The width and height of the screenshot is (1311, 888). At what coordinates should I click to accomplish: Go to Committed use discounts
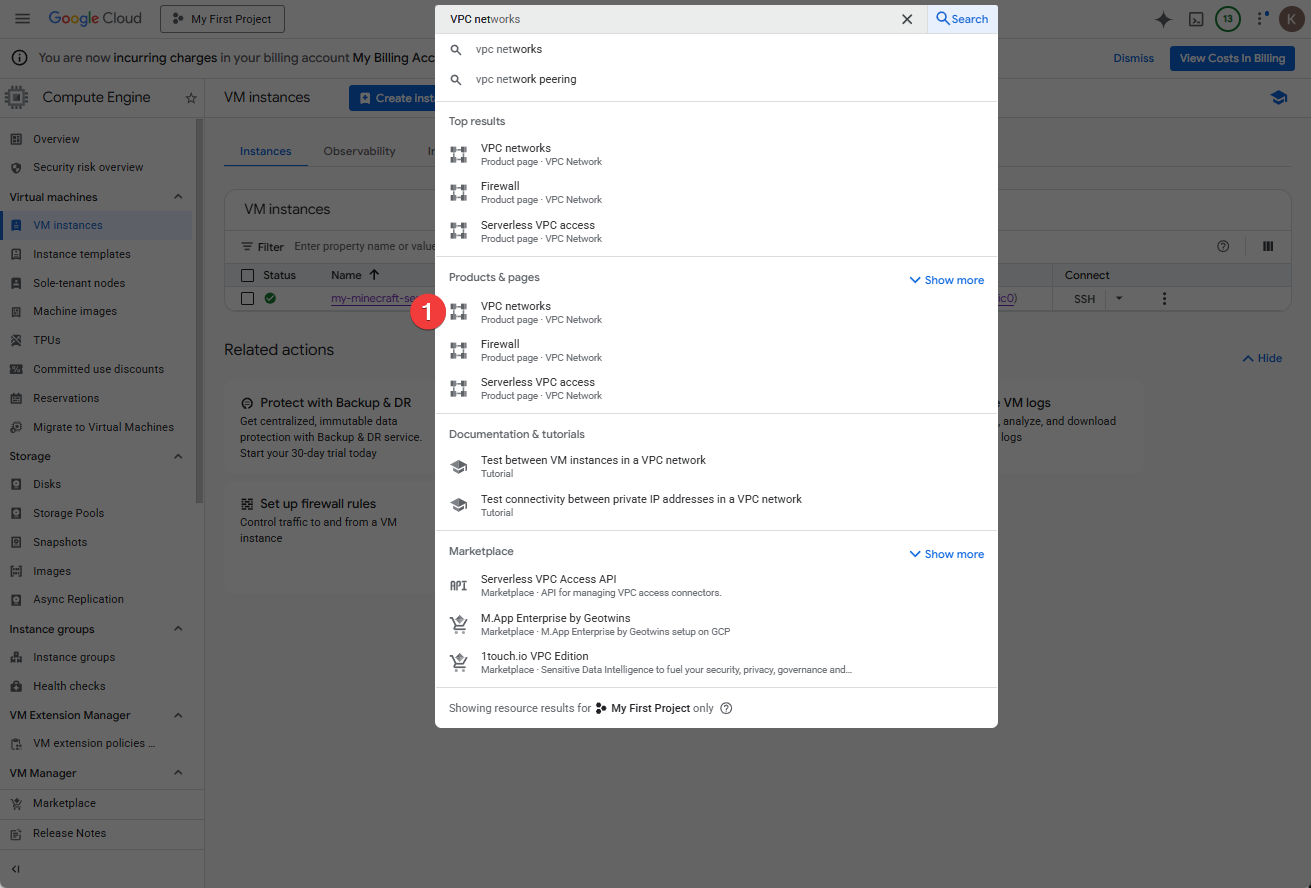98,369
